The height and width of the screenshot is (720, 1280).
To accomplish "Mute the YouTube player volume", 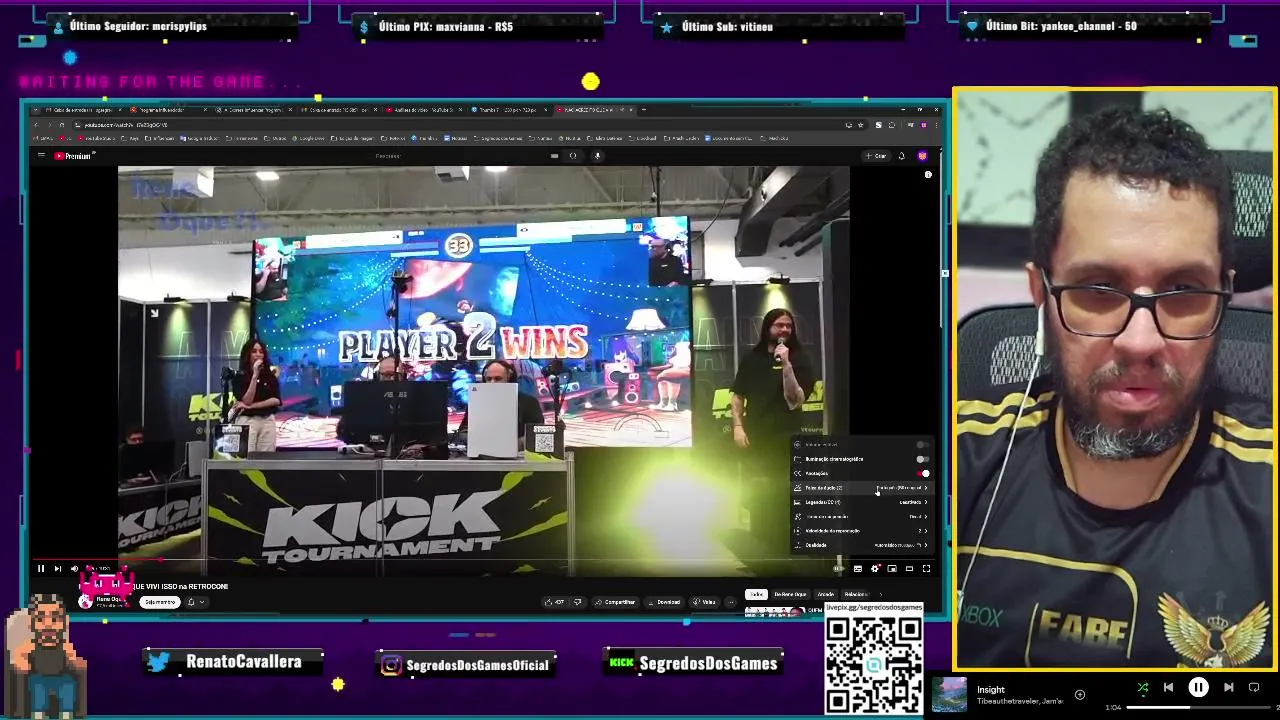I will point(74,568).
